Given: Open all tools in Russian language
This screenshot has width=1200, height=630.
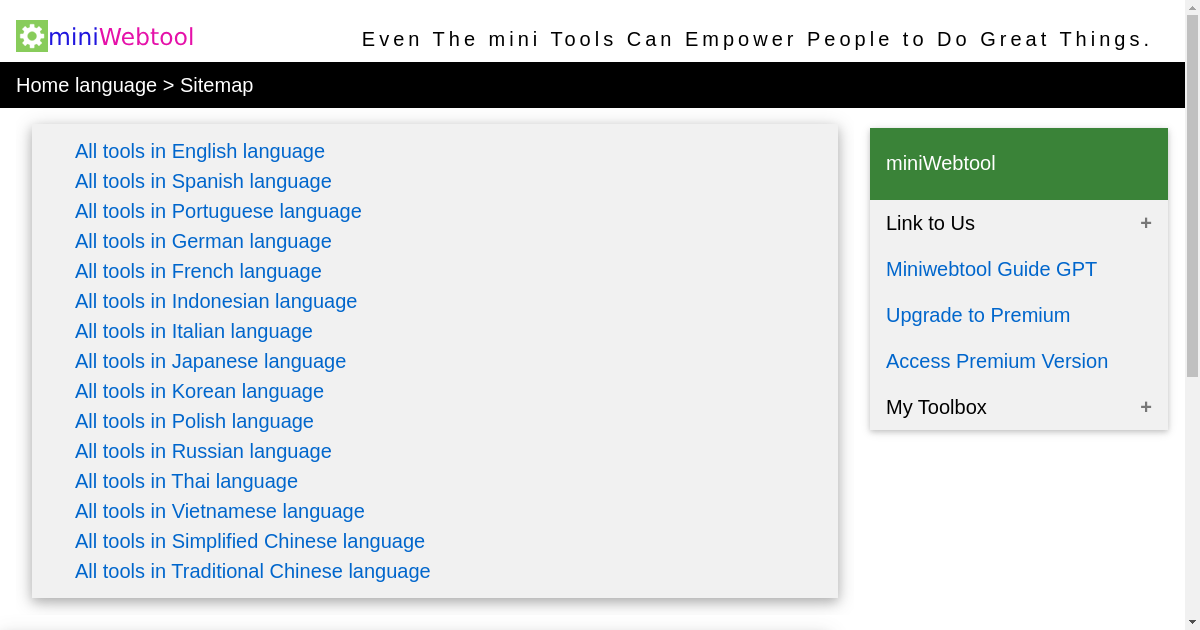Looking at the screenshot, I should [203, 451].
